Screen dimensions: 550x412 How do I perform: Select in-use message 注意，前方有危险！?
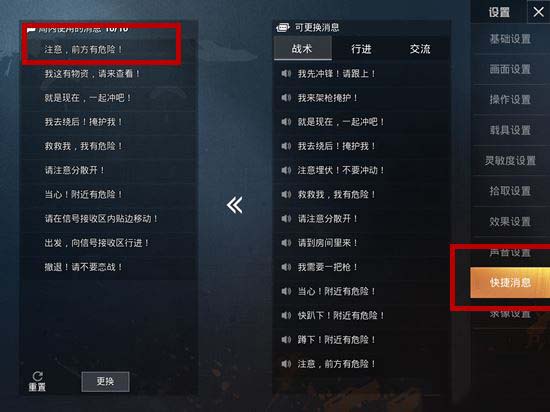tap(109, 49)
